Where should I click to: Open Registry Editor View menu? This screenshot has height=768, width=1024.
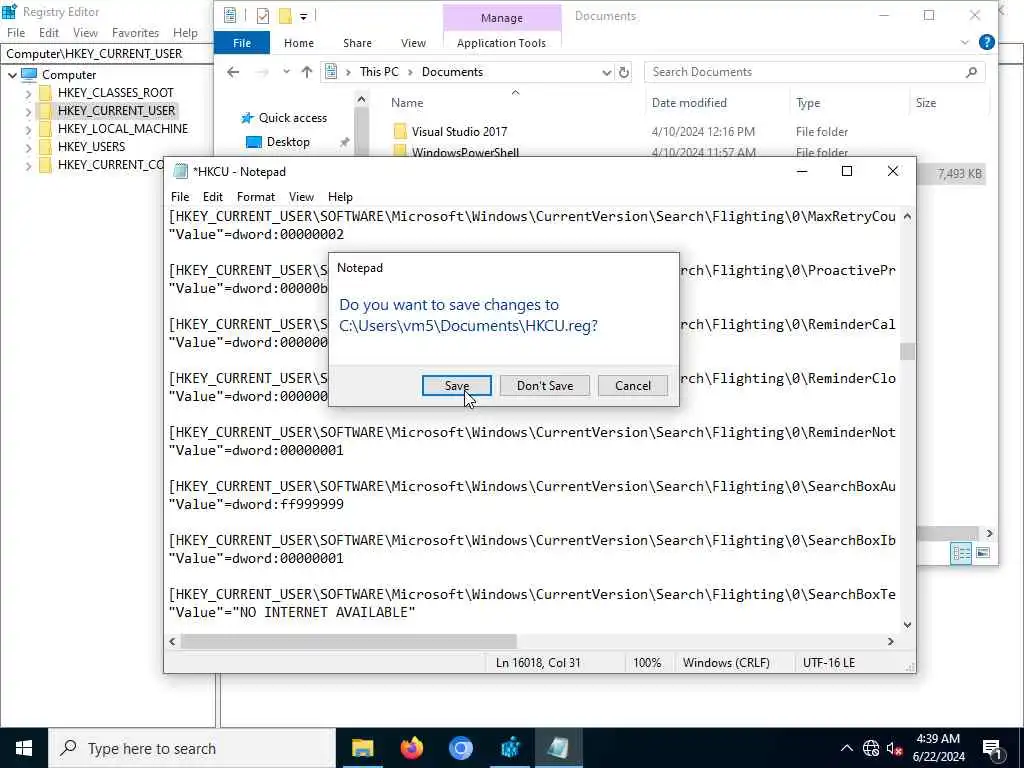(x=85, y=33)
